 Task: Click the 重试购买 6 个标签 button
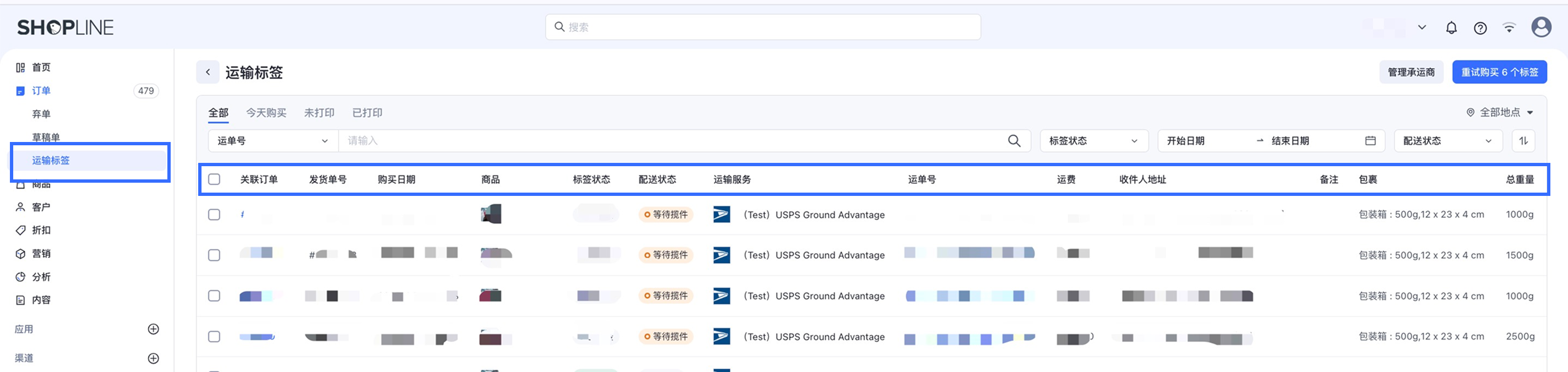(x=1499, y=72)
